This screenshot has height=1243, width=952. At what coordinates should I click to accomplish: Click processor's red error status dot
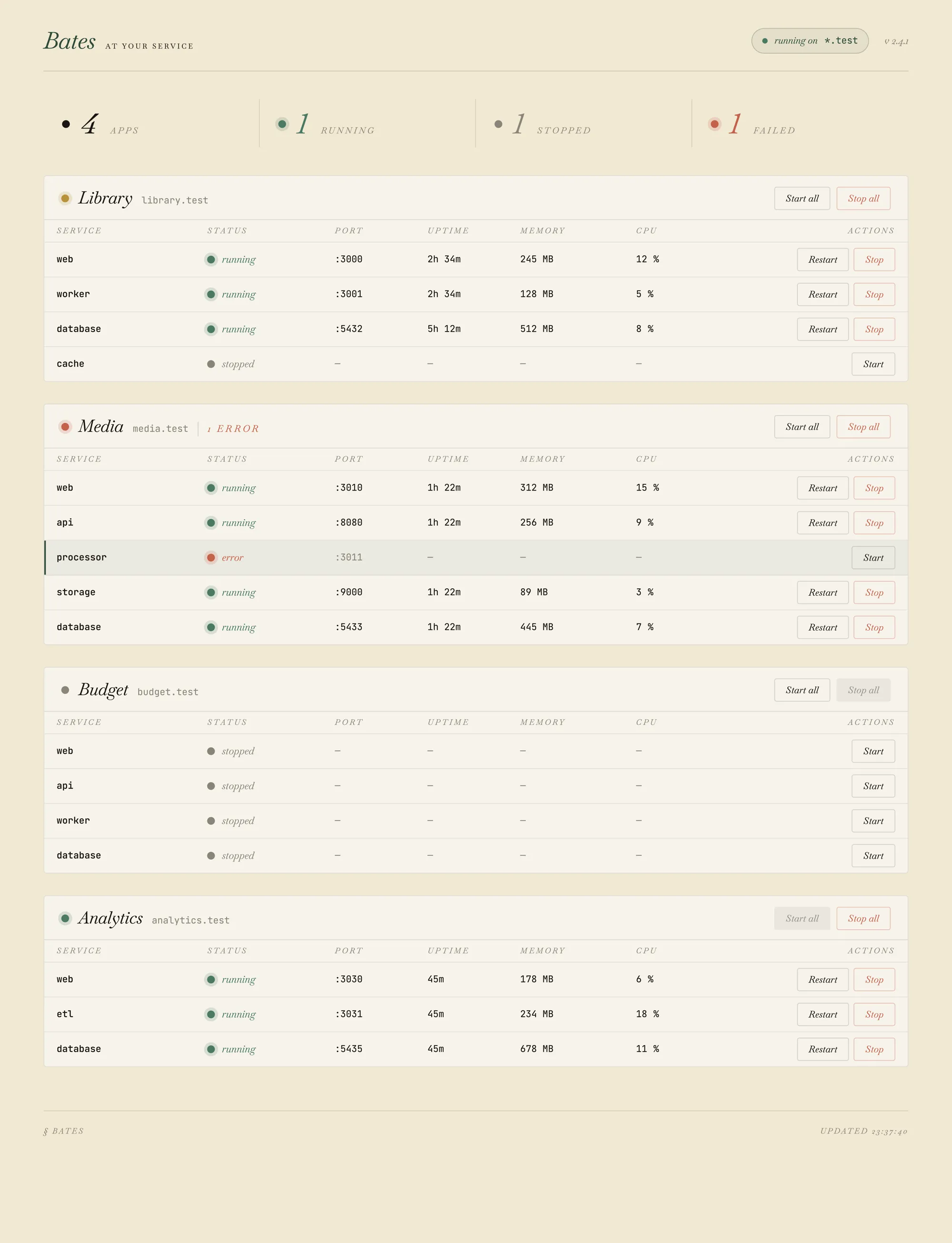[211, 558]
